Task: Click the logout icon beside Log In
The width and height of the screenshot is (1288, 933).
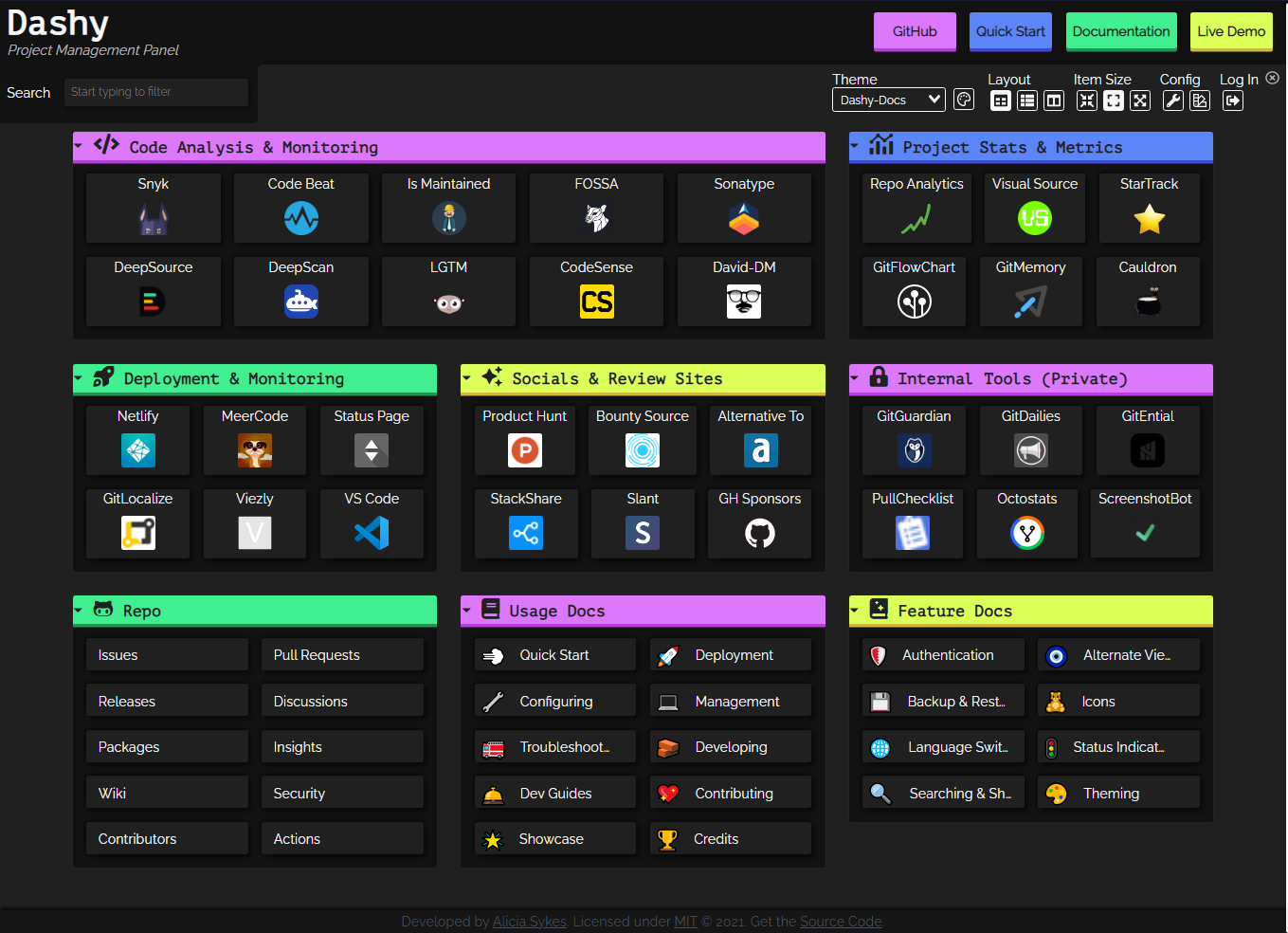Action: click(x=1233, y=100)
